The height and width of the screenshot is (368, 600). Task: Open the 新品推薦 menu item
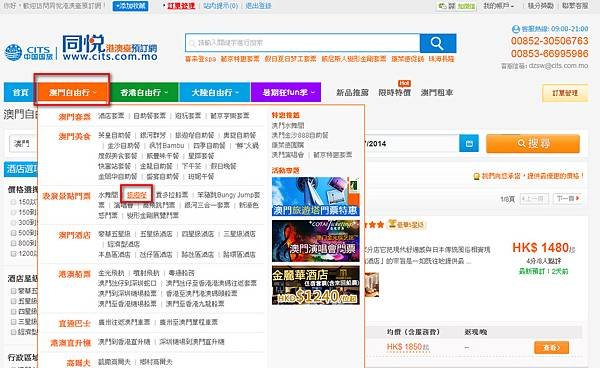[x=352, y=93]
